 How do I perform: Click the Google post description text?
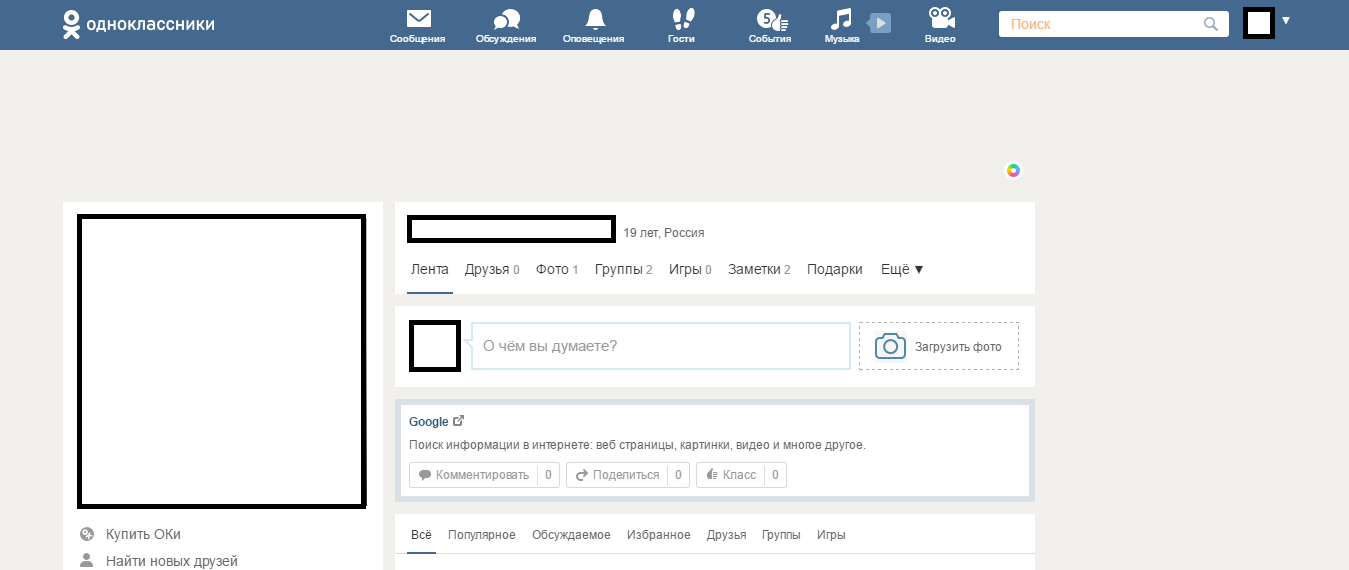pos(637,445)
